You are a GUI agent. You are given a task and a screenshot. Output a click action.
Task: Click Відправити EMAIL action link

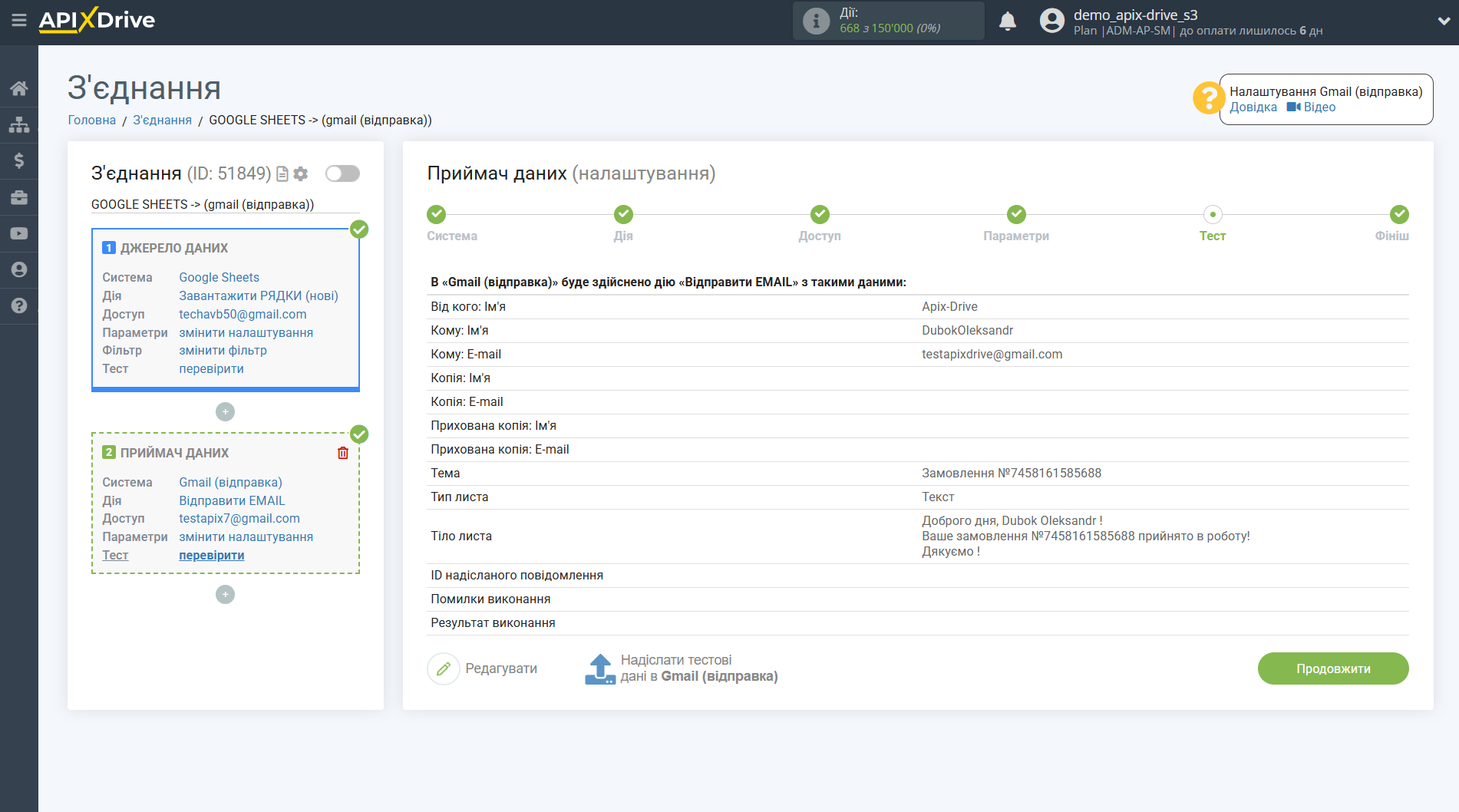[x=232, y=500]
